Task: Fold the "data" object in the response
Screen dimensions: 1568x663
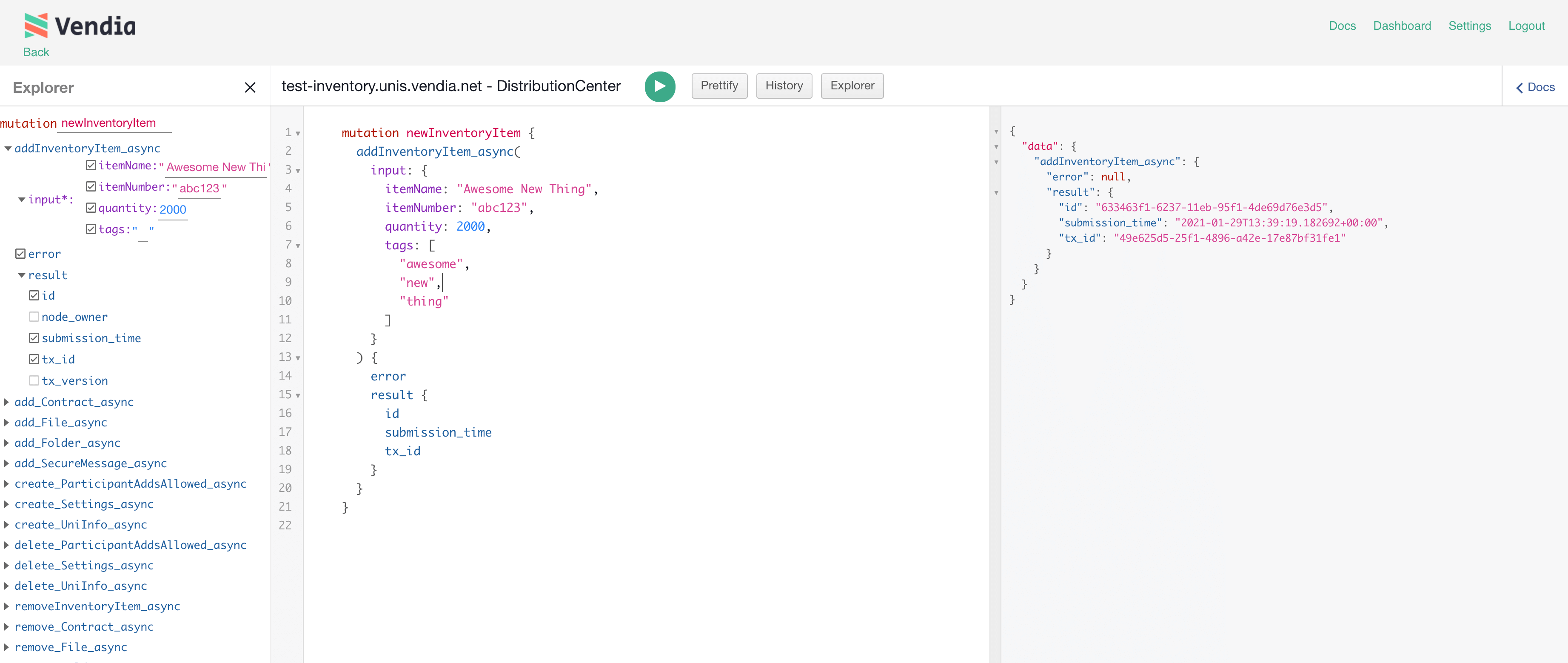Action: [996, 147]
